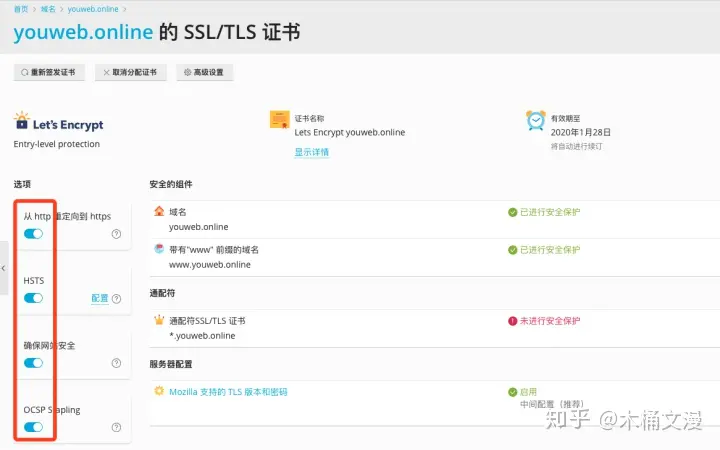
Task: Click youweb.online link in page title
Action: click(x=83, y=32)
